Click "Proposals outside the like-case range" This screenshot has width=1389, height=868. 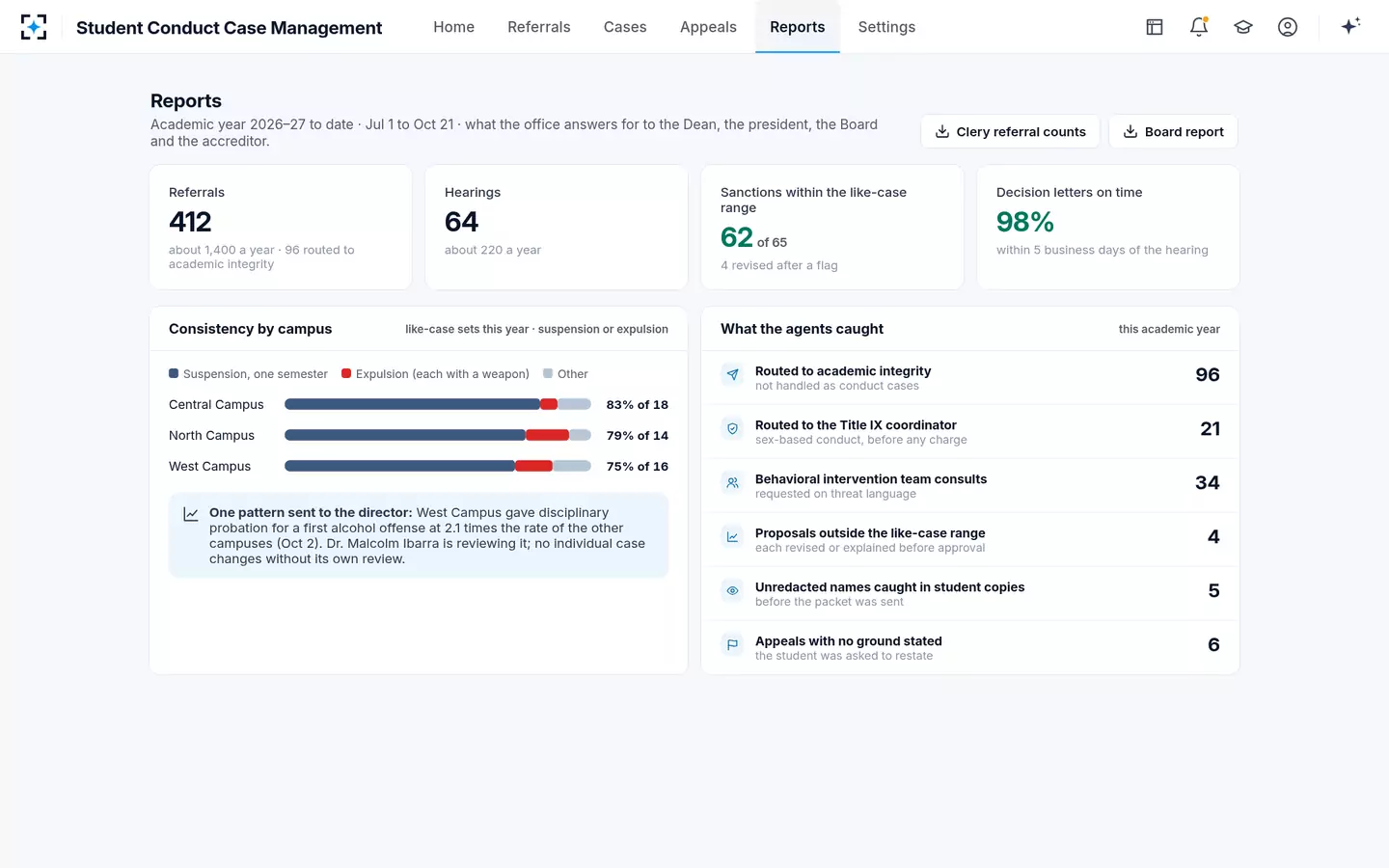[x=870, y=532]
